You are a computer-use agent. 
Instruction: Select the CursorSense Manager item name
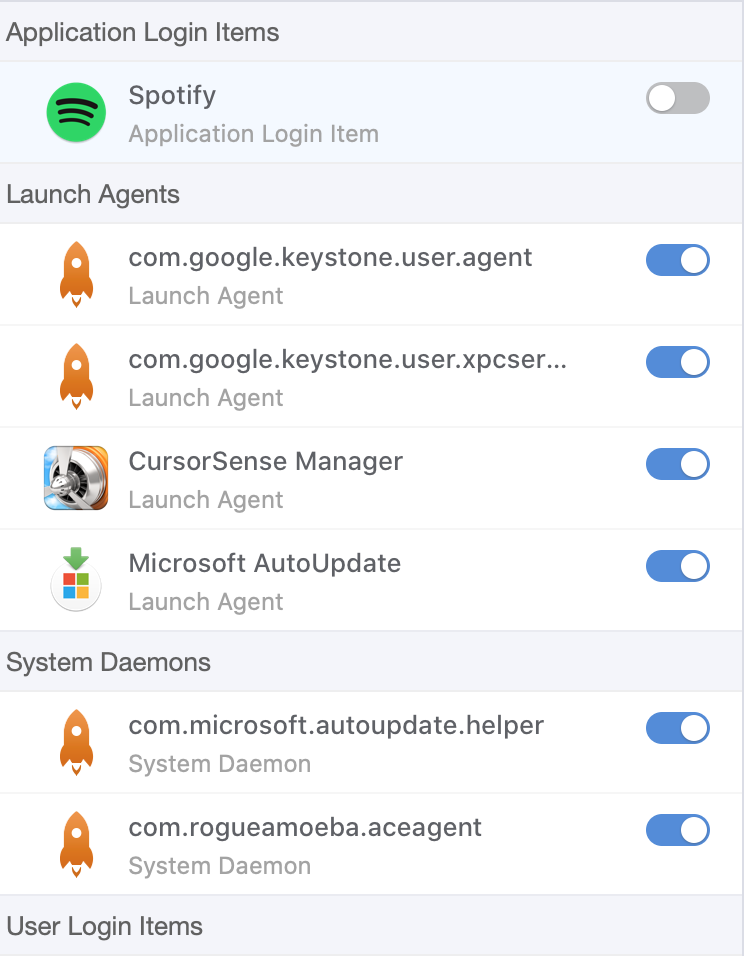tap(265, 462)
